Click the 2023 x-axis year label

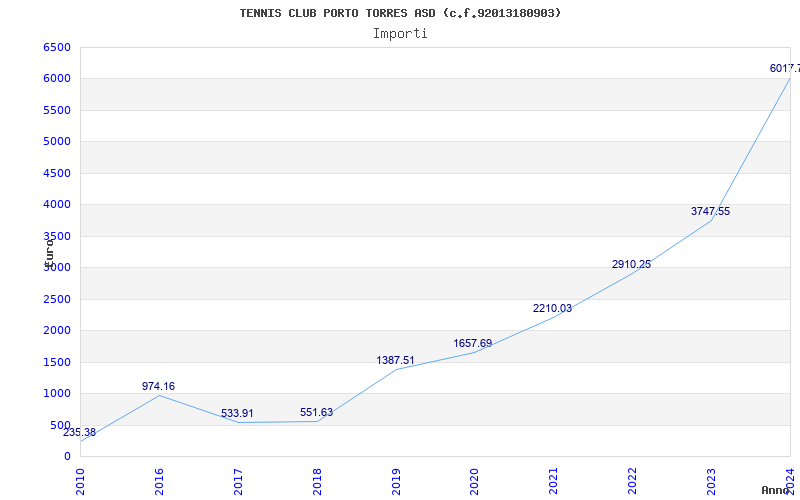pos(711,482)
